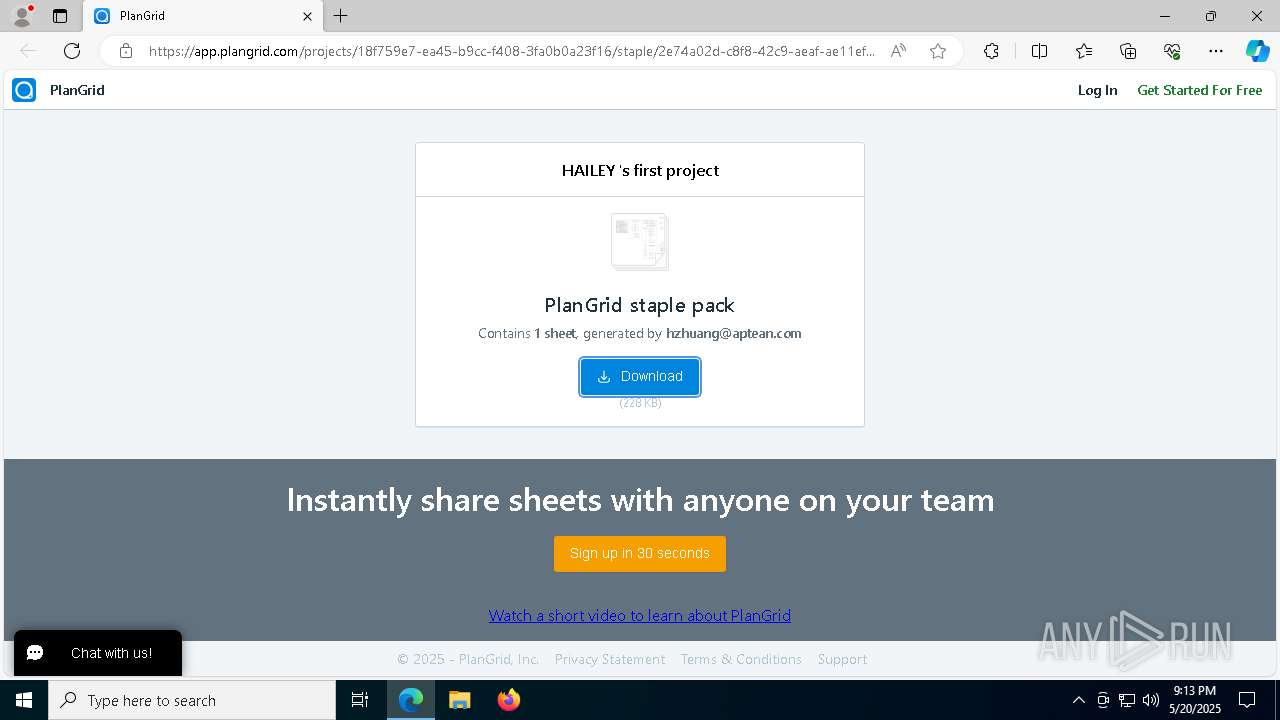1280x720 pixels.
Task: Open the tab actions menu icon
Action: pyautogui.click(x=60, y=16)
